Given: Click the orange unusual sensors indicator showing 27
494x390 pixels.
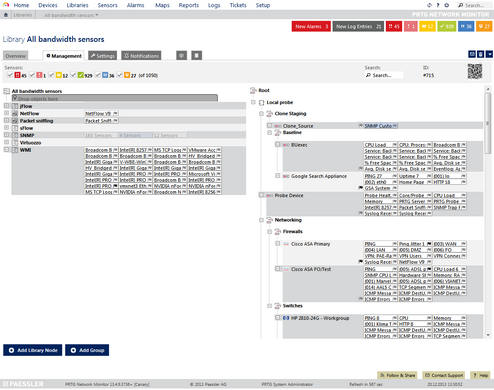Looking at the screenshot, I should (x=484, y=26).
